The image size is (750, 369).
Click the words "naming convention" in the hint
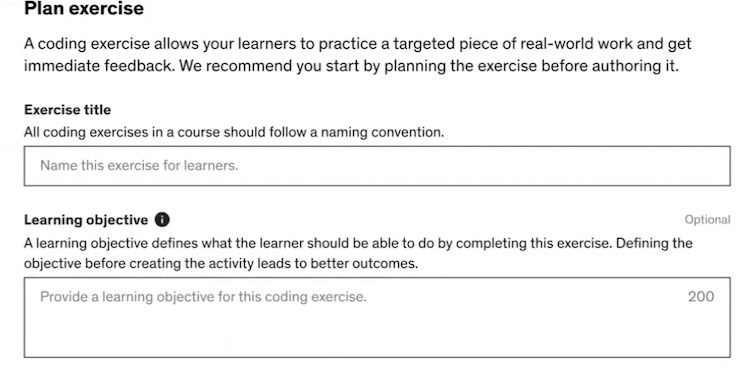(382, 132)
